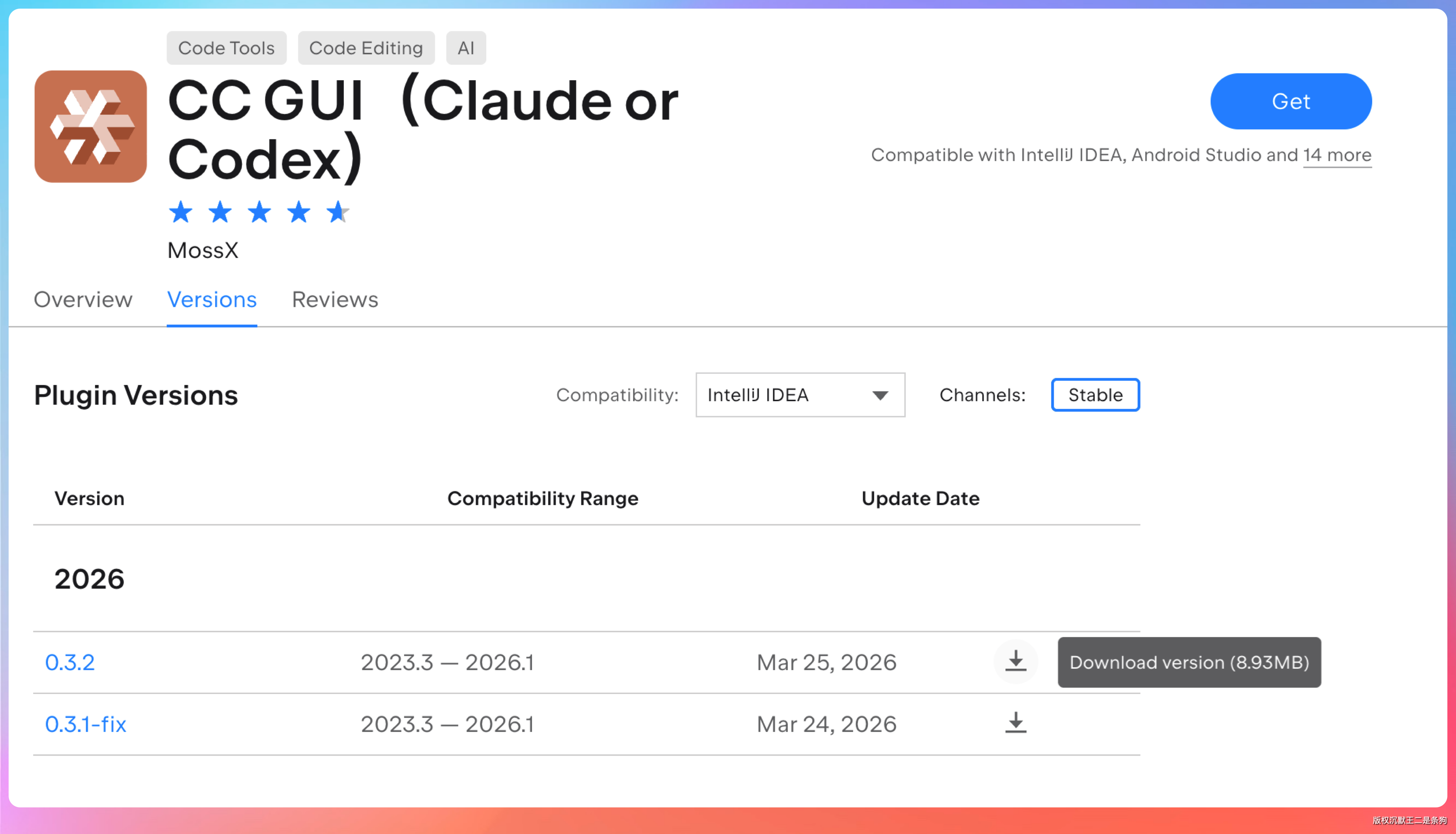The width and height of the screenshot is (1456, 834).
Task: Open version 0.3.1-fix details link
Action: pos(85,724)
